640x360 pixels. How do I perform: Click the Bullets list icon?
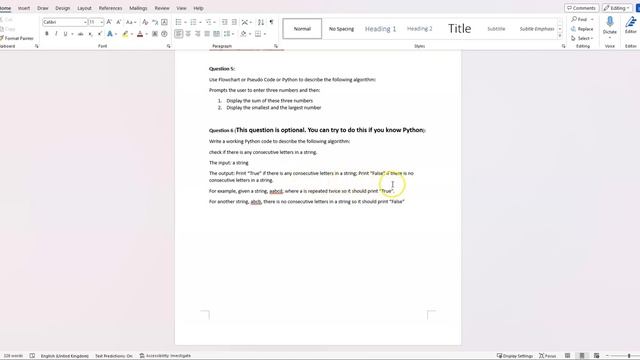pos(178,22)
